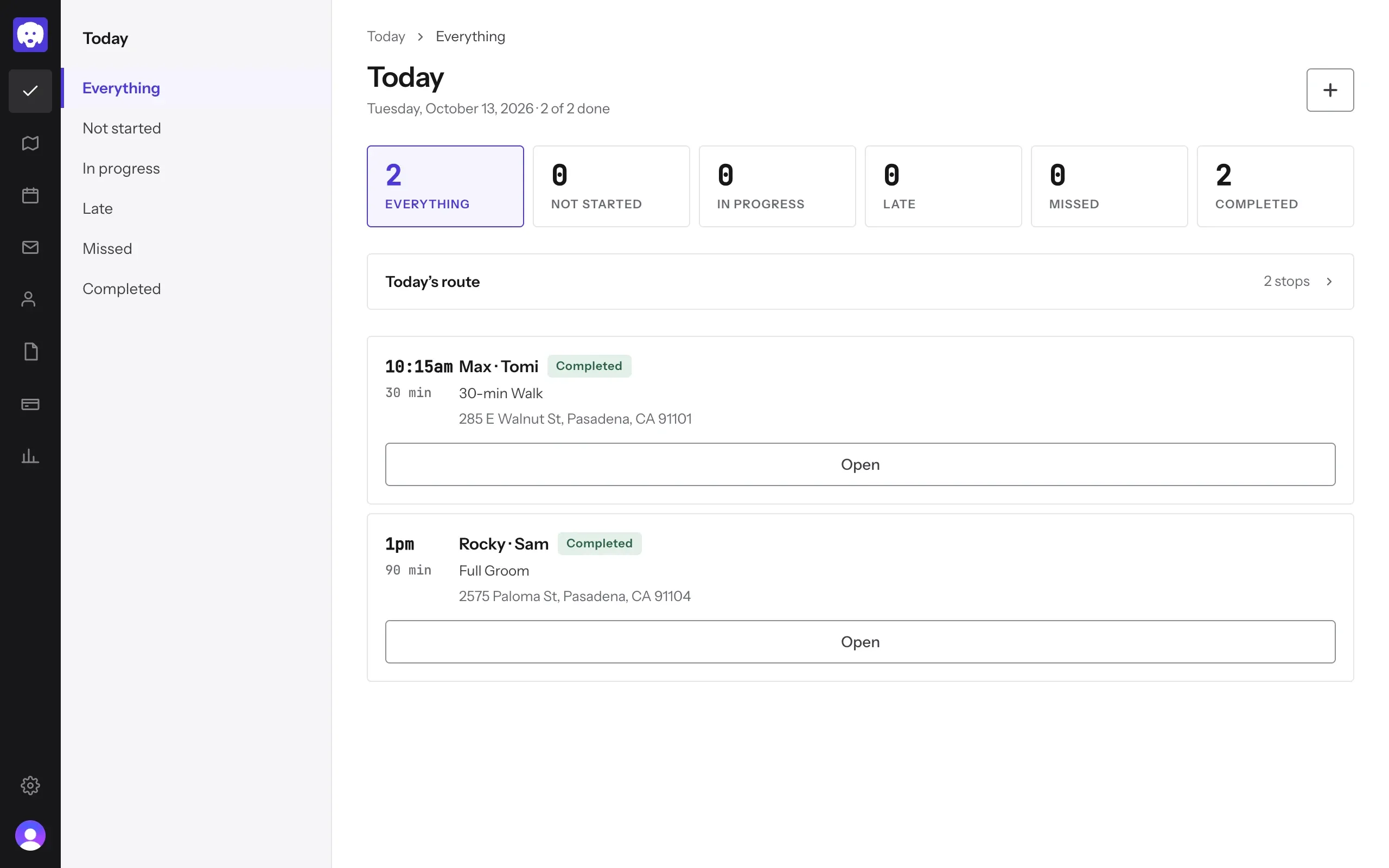The width and height of the screenshot is (1389, 868).
Task: Open the calendar icon in sidebar
Action: click(30, 195)
